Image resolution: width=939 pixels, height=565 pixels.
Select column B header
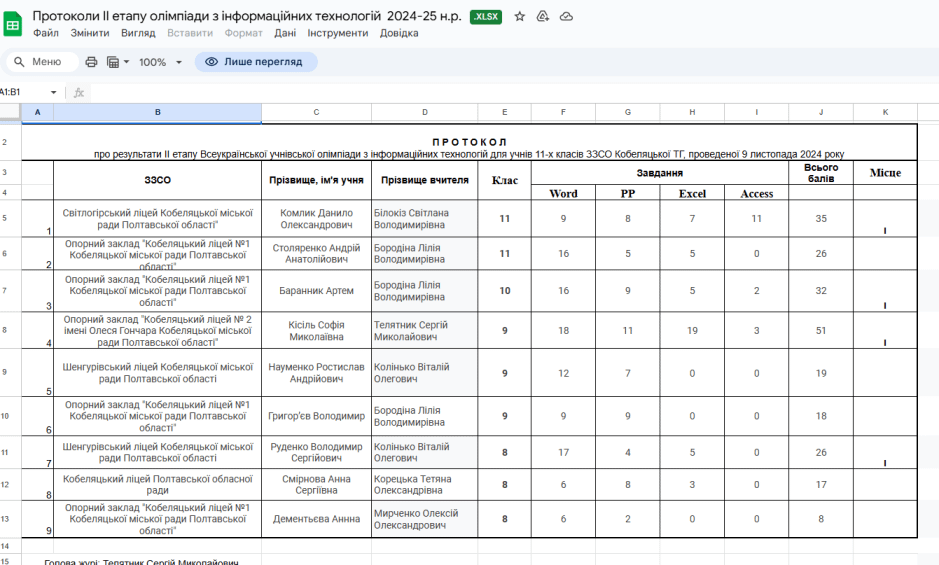coord(157,112)
